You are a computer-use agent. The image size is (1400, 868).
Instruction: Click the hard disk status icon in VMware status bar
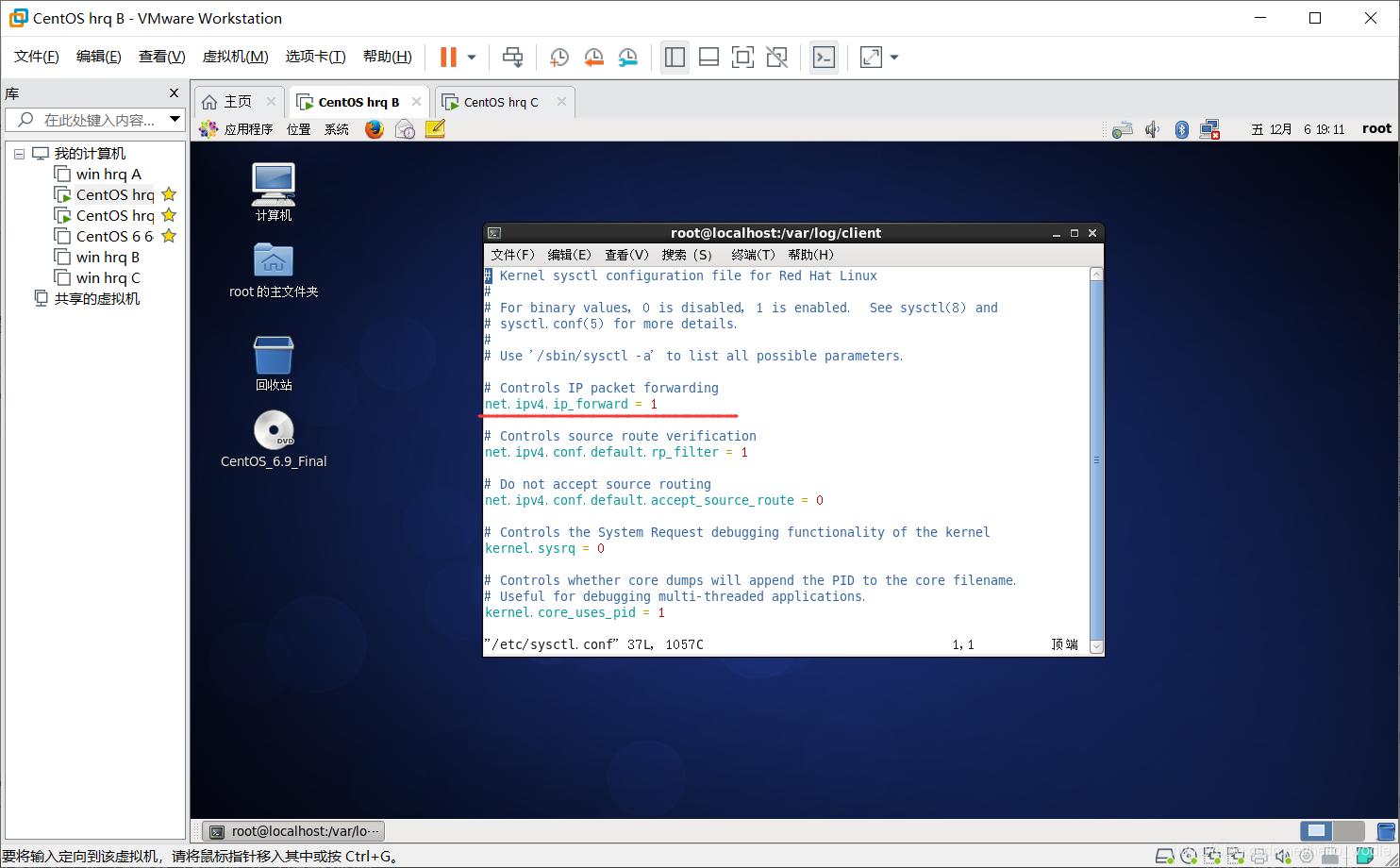[x=1167, y=855]
